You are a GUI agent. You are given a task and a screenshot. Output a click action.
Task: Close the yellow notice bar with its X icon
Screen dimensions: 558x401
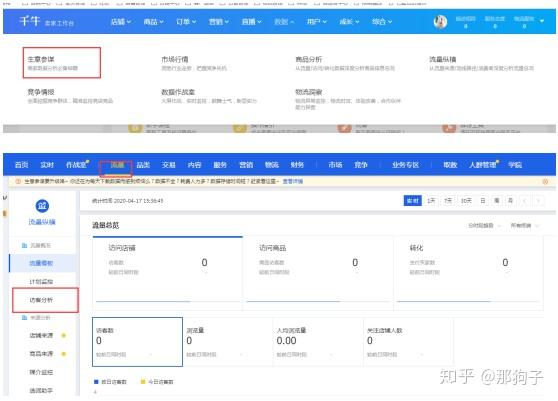545,181
